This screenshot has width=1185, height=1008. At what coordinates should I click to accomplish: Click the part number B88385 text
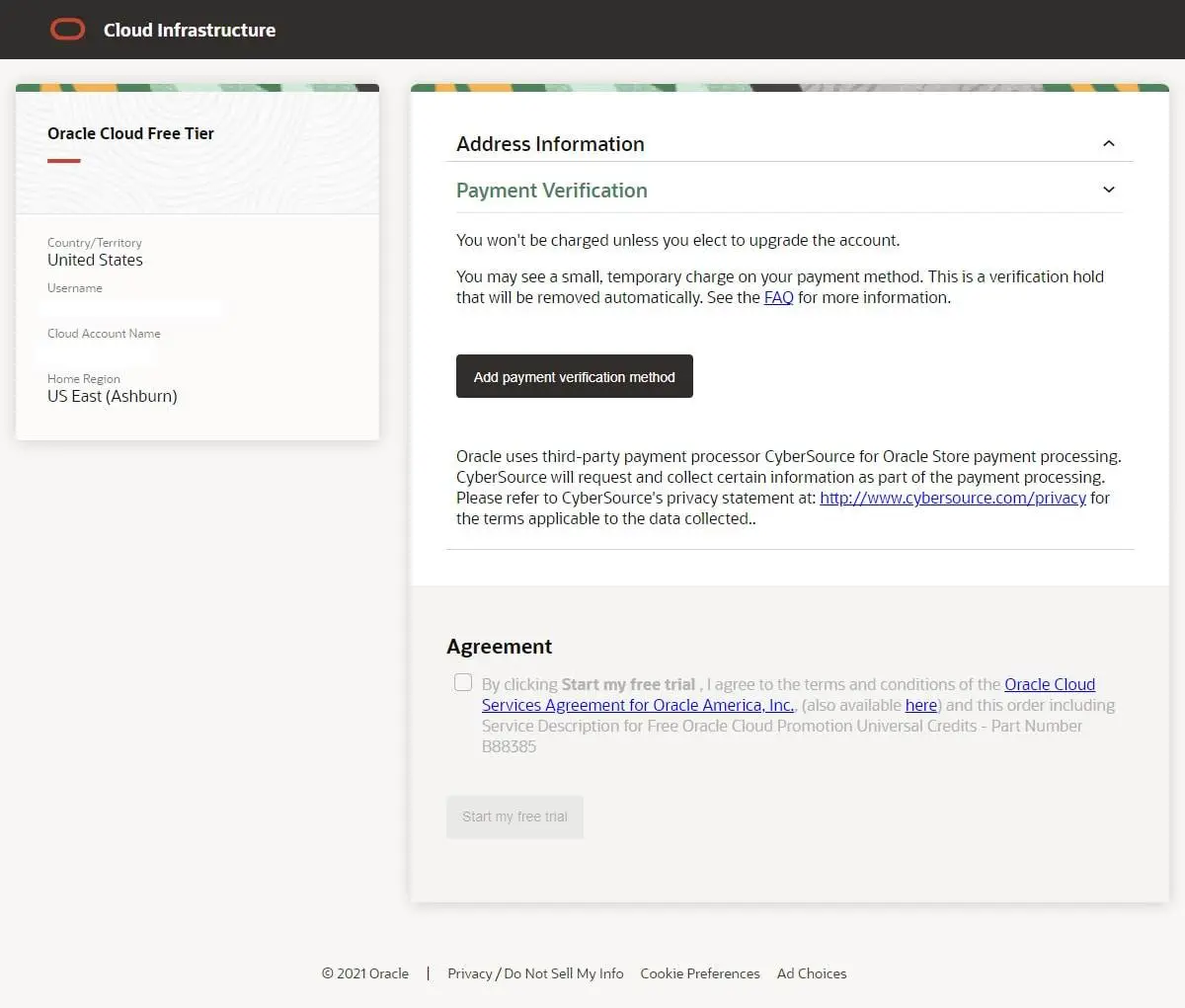pos(510,746)
